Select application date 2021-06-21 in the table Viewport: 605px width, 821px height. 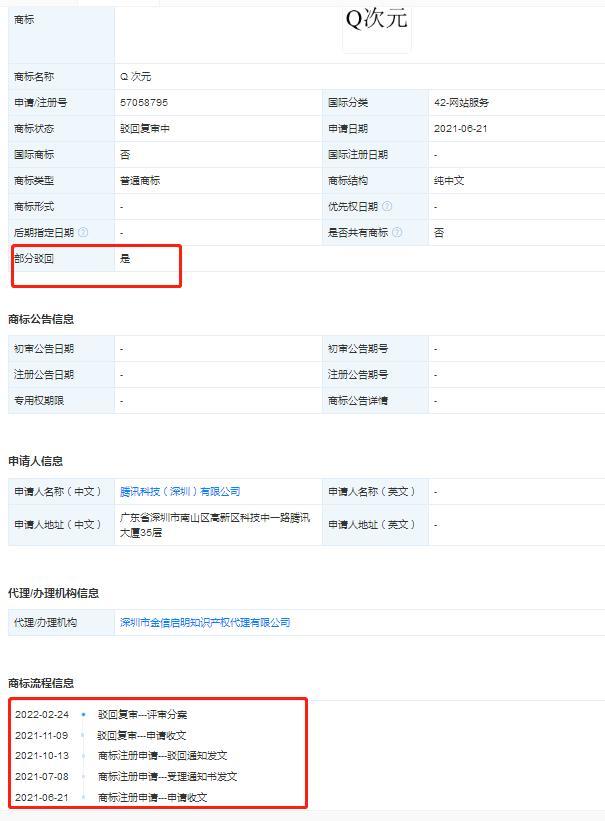[460, 128]
